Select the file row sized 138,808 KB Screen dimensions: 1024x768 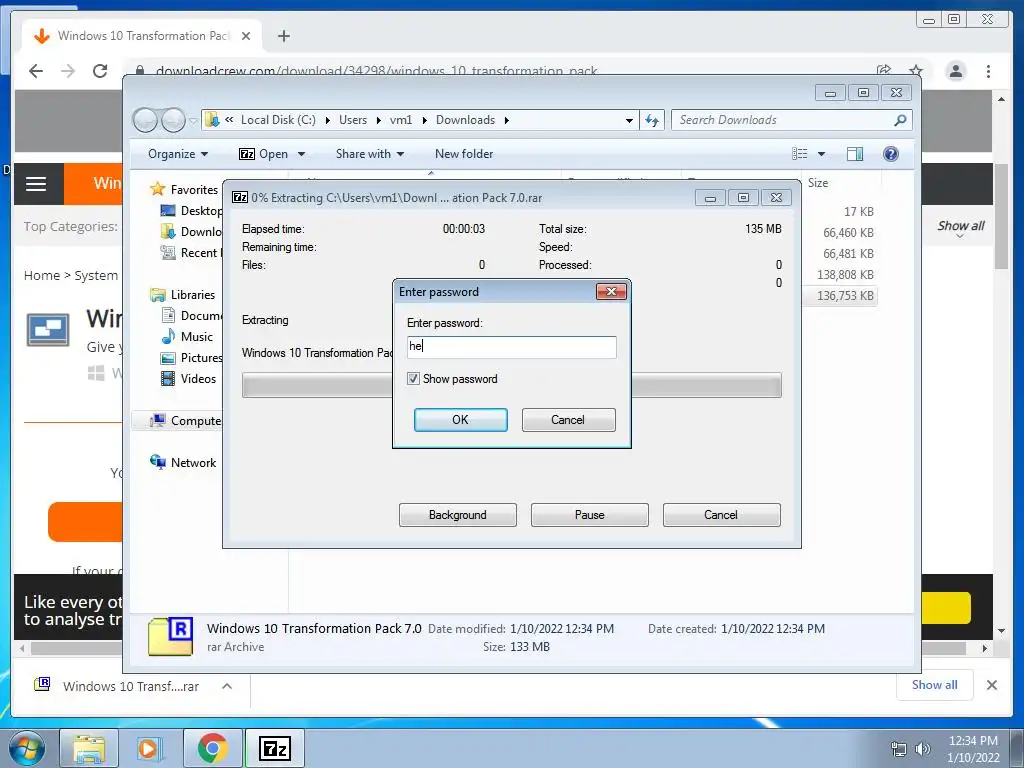coord(845,275)
